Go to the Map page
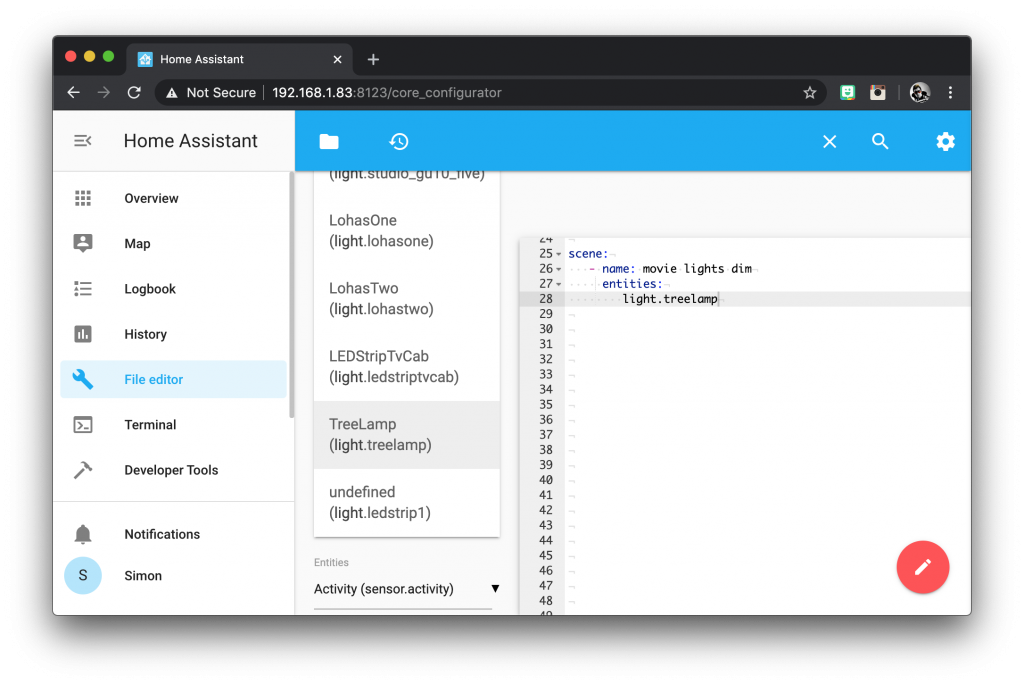 coord(173,243)
